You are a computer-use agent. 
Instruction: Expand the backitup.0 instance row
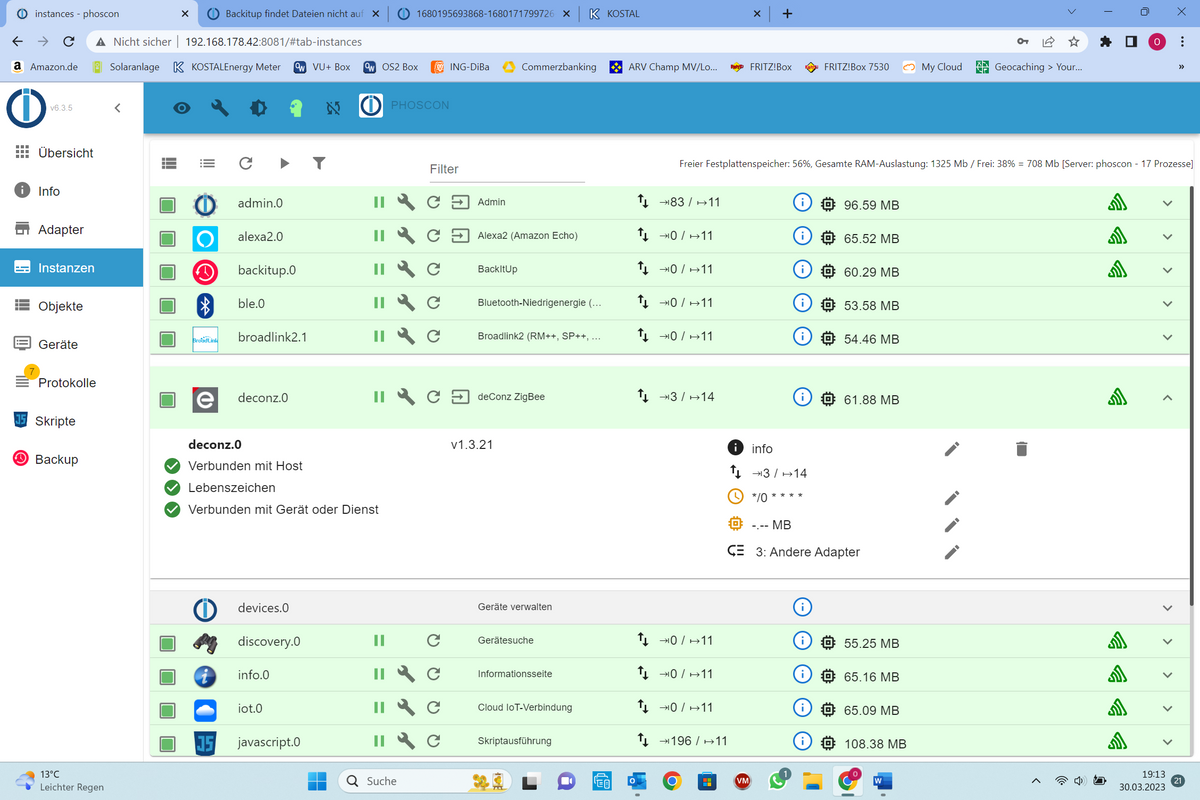pos(1167,269)
